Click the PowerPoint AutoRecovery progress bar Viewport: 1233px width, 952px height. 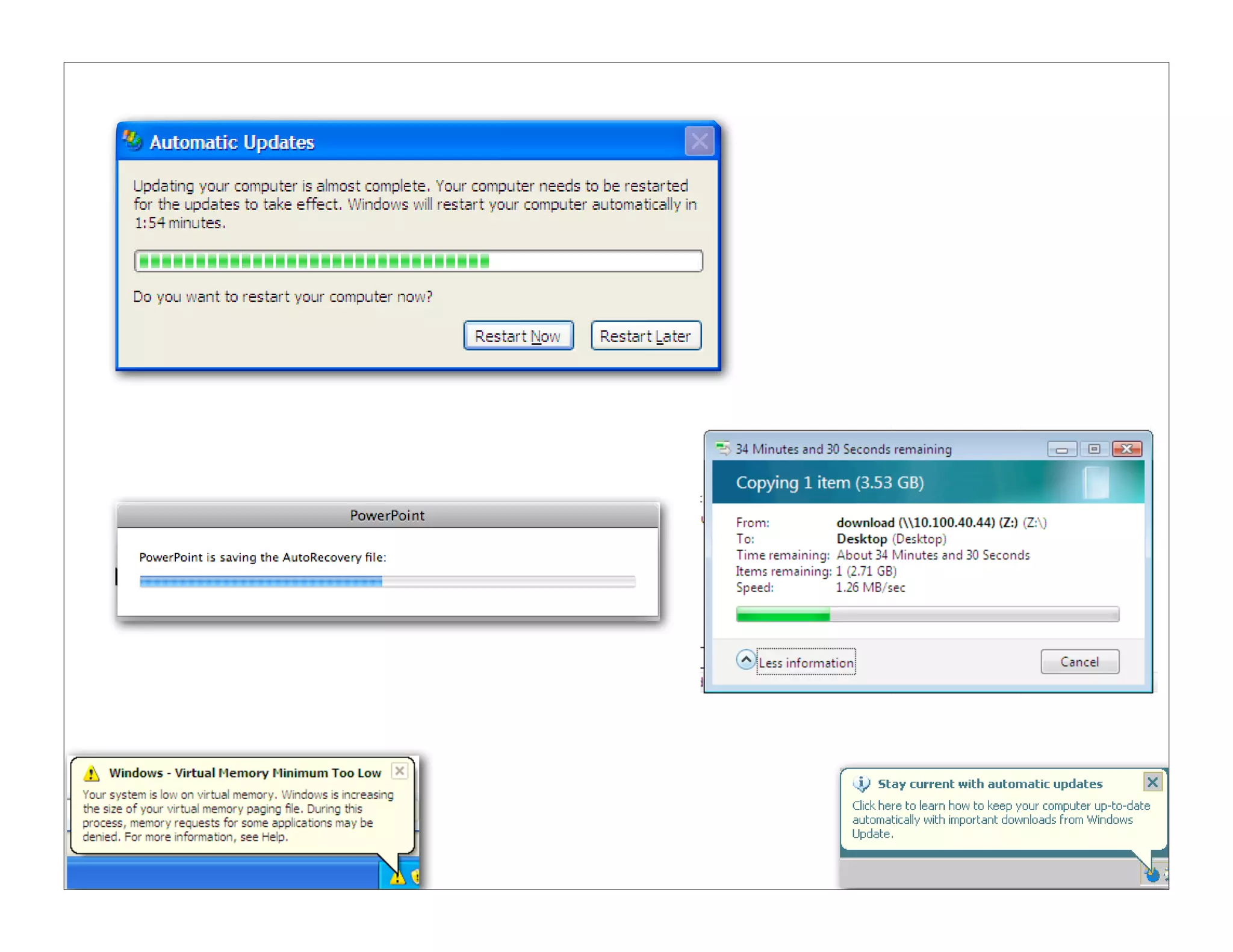tap(387, 581)
